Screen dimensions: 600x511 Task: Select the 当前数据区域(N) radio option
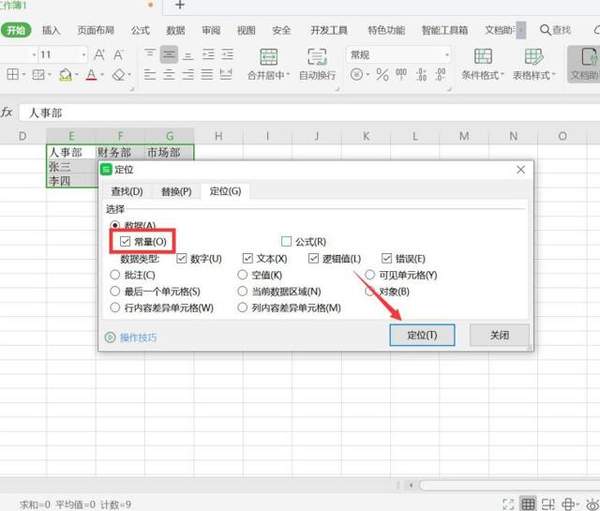coord(242,291)
